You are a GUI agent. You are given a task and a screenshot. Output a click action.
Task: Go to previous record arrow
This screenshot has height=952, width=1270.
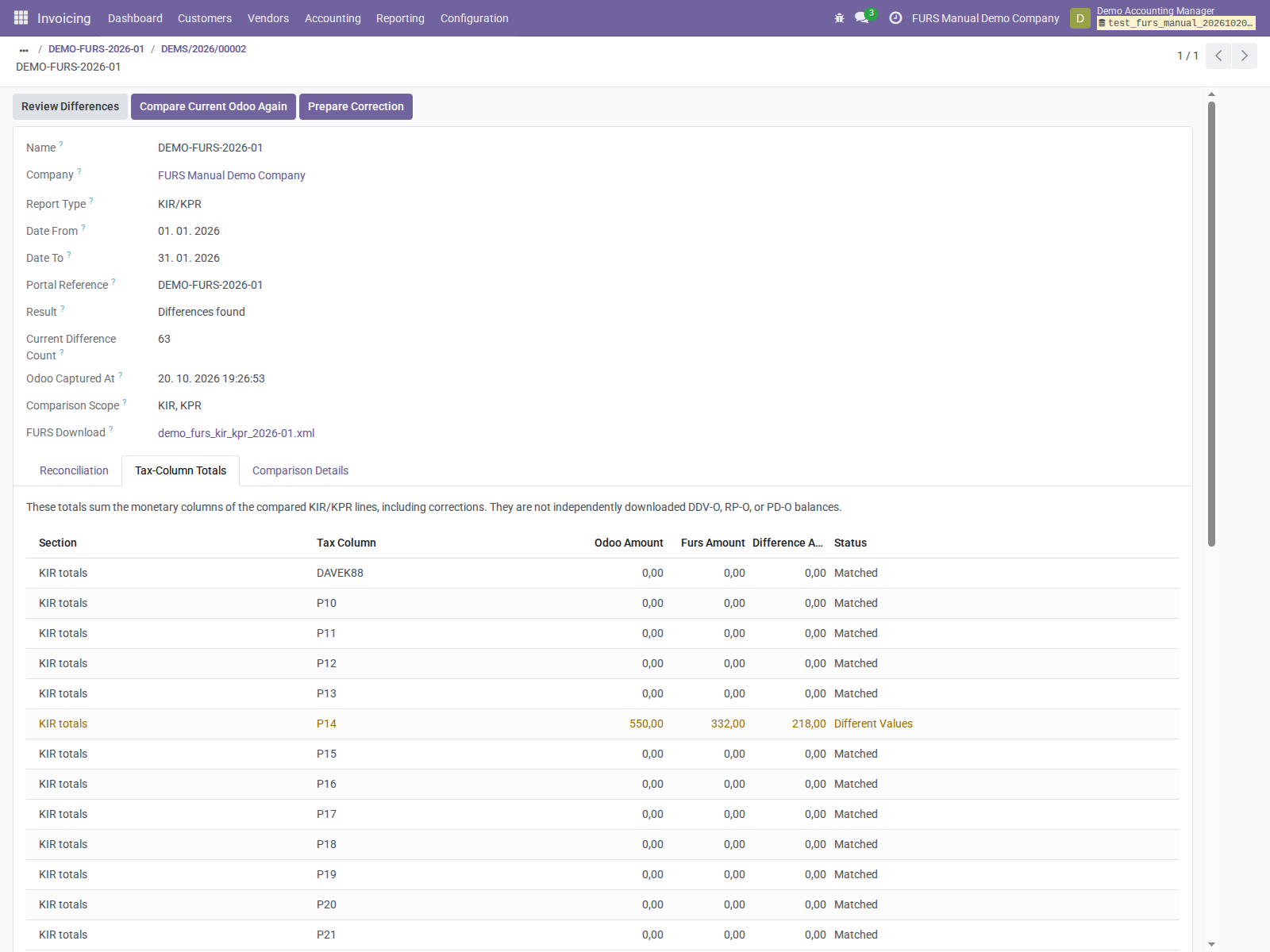click(1218, 56)
